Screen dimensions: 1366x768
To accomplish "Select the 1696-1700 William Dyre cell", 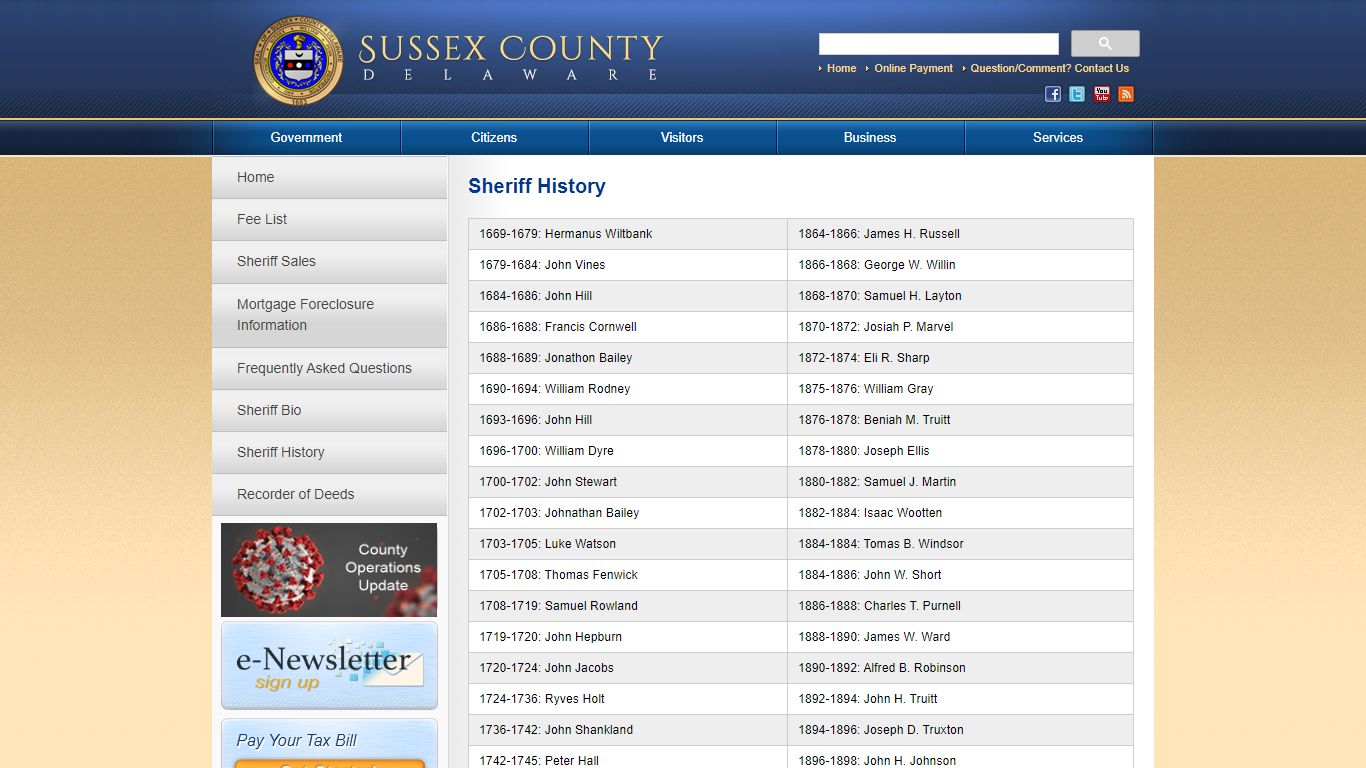I will pos(628,451).
